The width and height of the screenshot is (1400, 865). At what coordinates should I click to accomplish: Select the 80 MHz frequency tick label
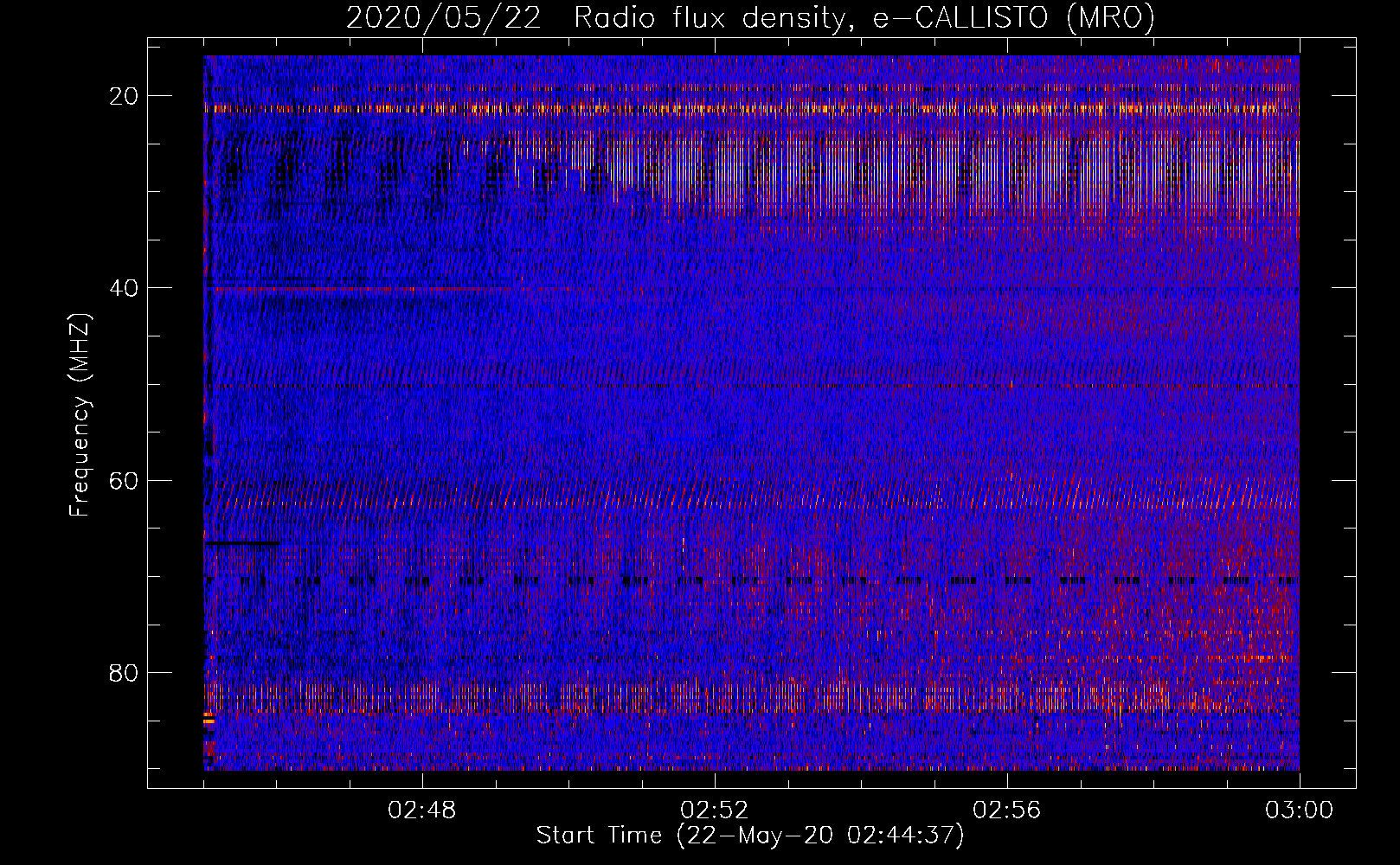click(x=124, y=672)
